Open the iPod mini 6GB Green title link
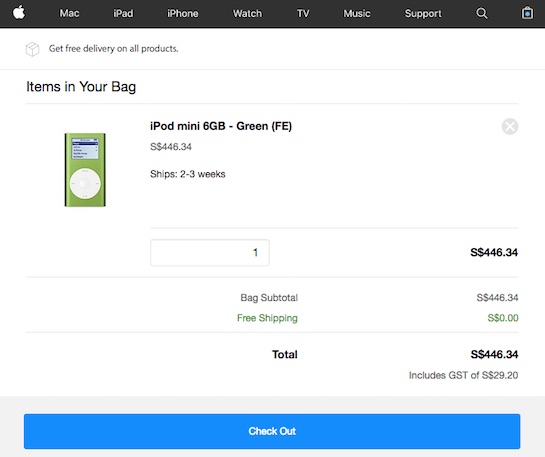 coord(221,126)
